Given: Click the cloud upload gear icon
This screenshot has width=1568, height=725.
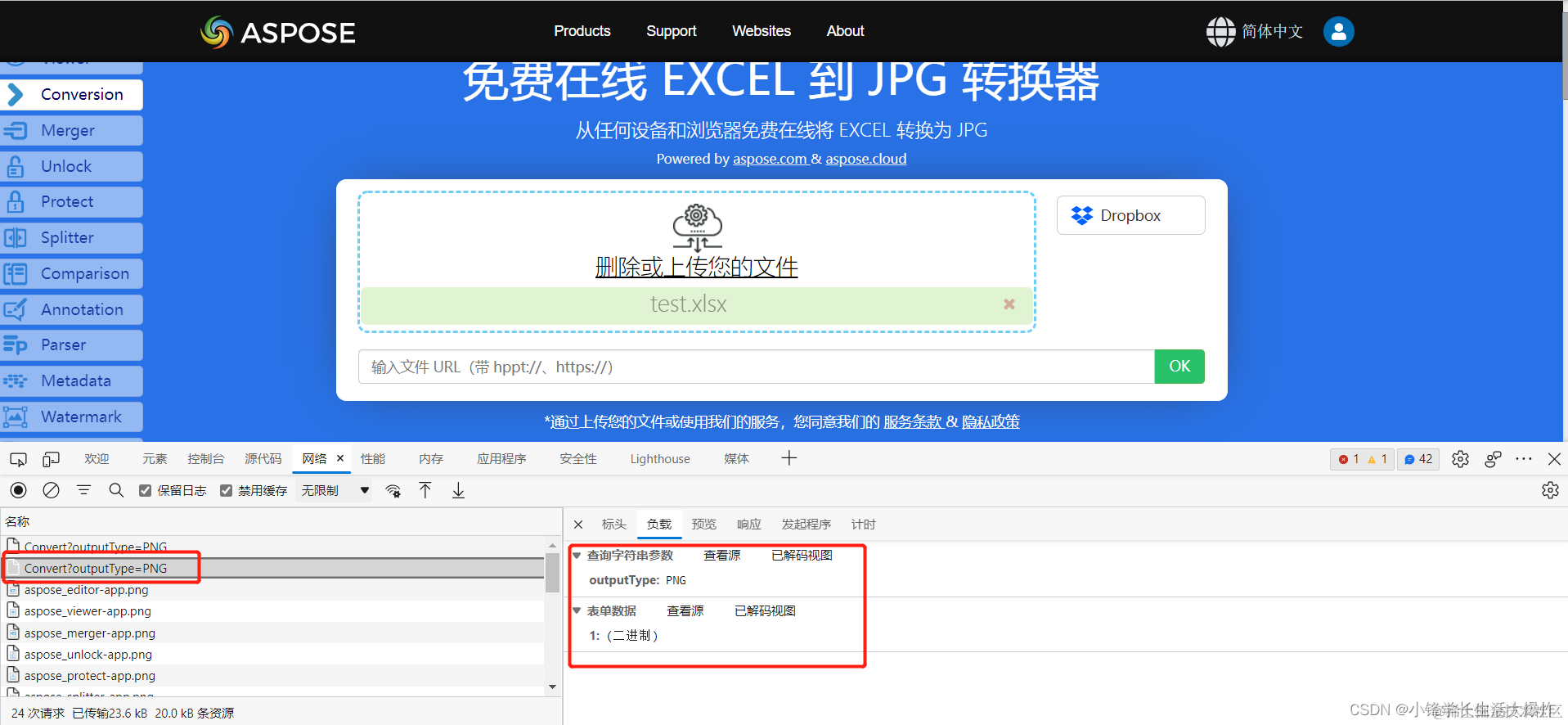Looking at the screenshot, I should coord(697,227).
